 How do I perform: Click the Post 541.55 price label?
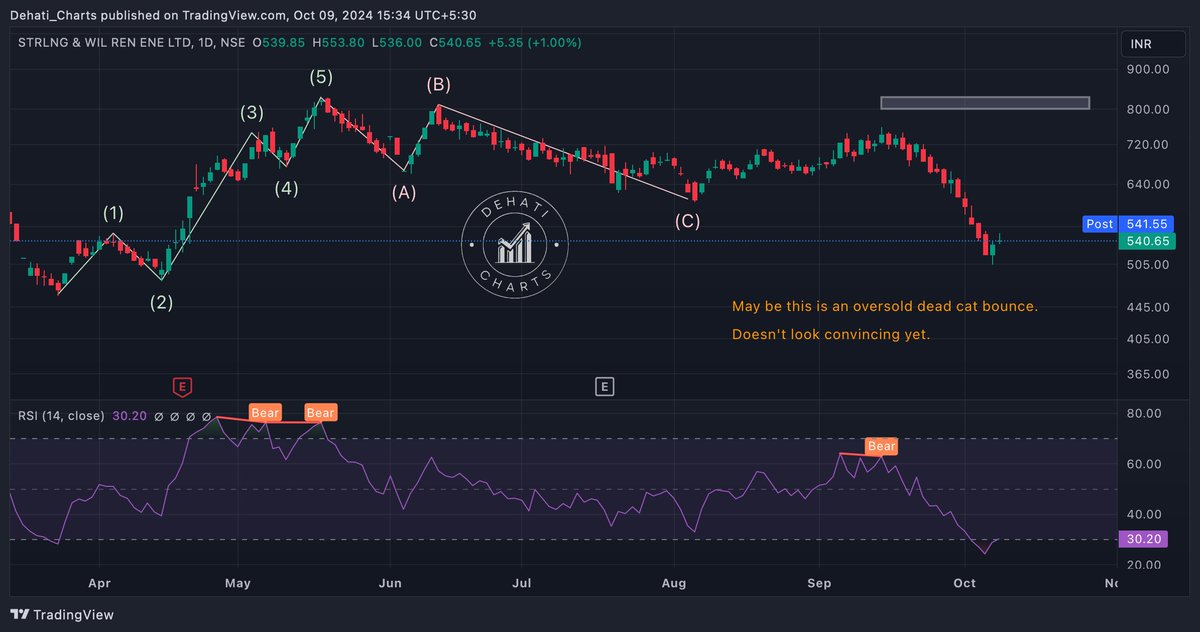[x=1129, y=224]
